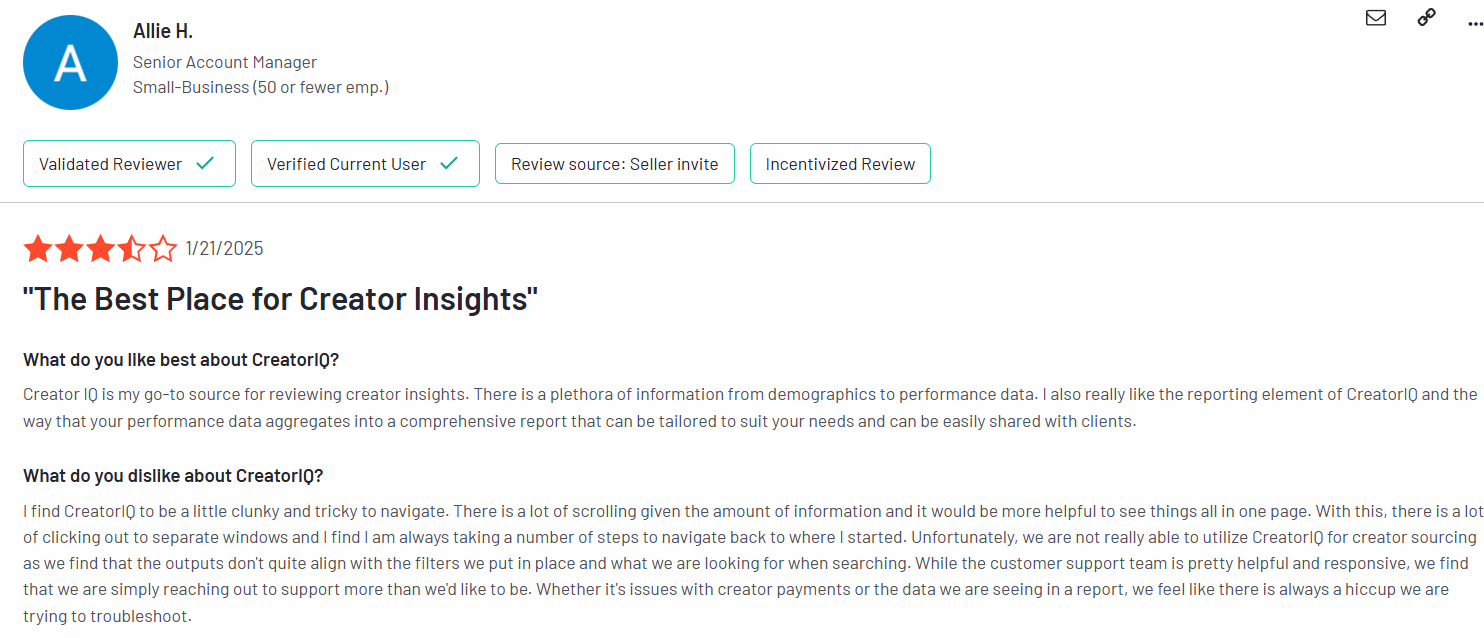The image size is (1484, 638).
Task: Click the Validated Reviewer badge label
Action: 110,164
